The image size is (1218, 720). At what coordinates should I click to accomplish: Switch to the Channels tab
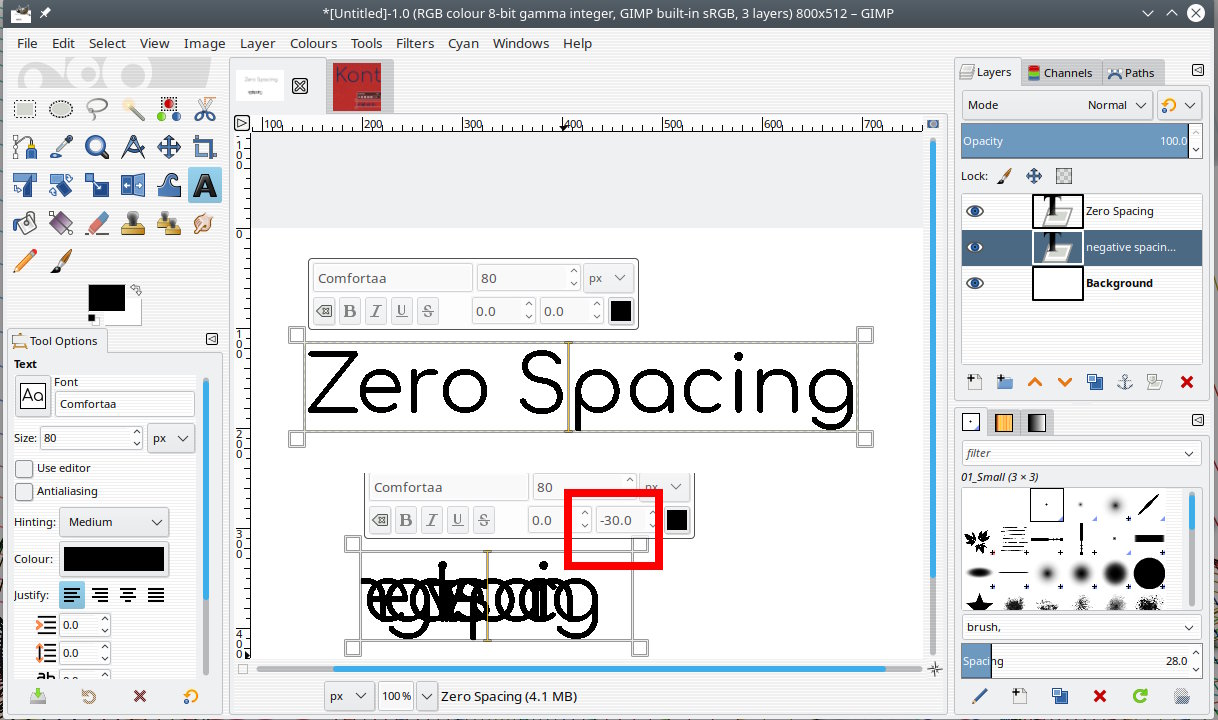pos(1060,72)
